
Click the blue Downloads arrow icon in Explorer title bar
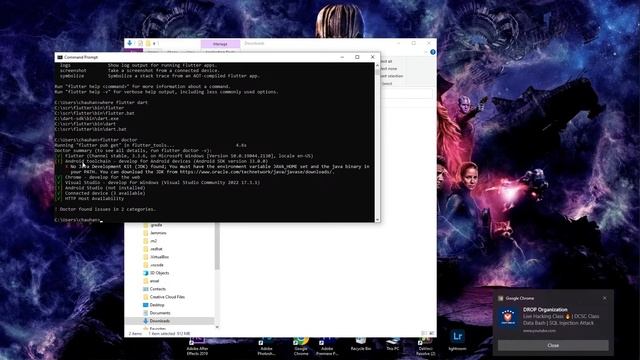point(129,43)
